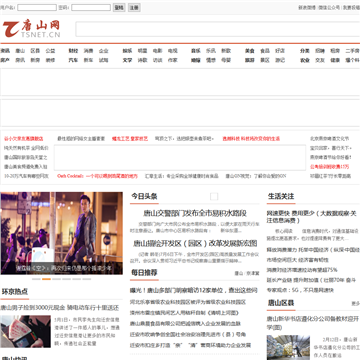Open the 电影 navigation link
Image resolution: width=360 pixels, height=360 pixels.
pyautogui.click(x=157, y=51)
